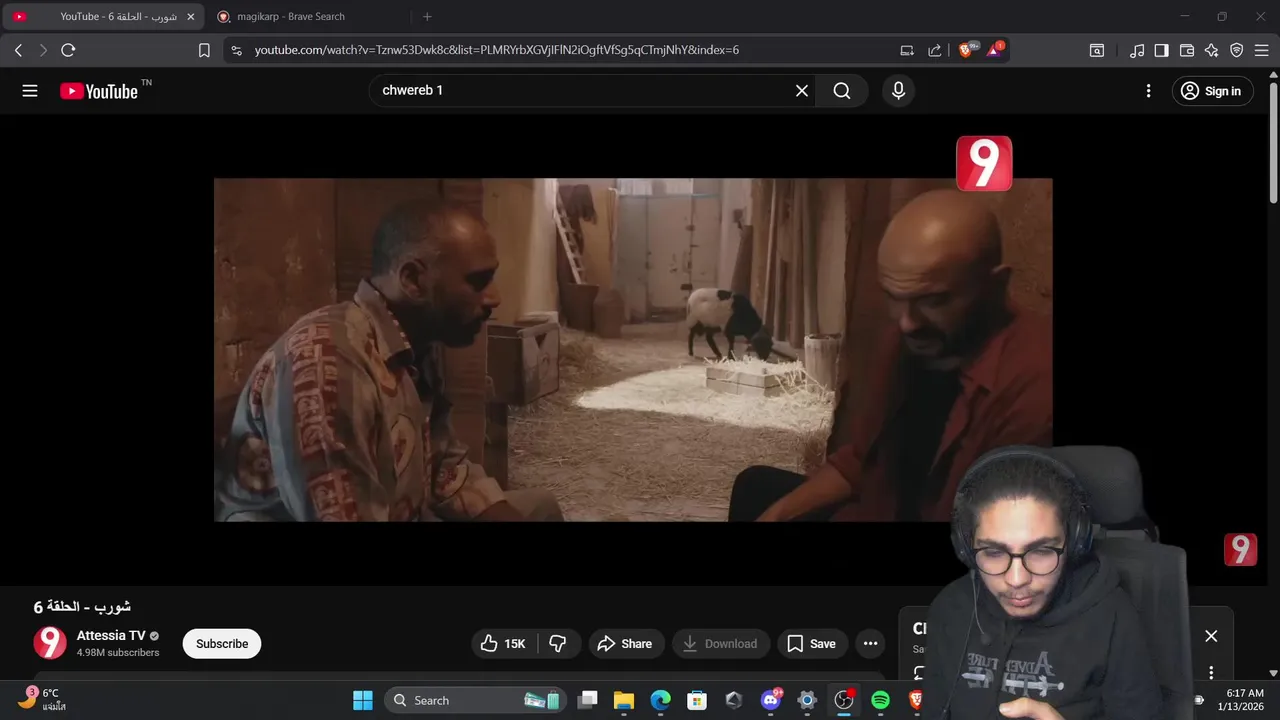Click the browser address bar URL
Image resolution: width=1280 pixels, height=720 pixels.
pos(497,50)
